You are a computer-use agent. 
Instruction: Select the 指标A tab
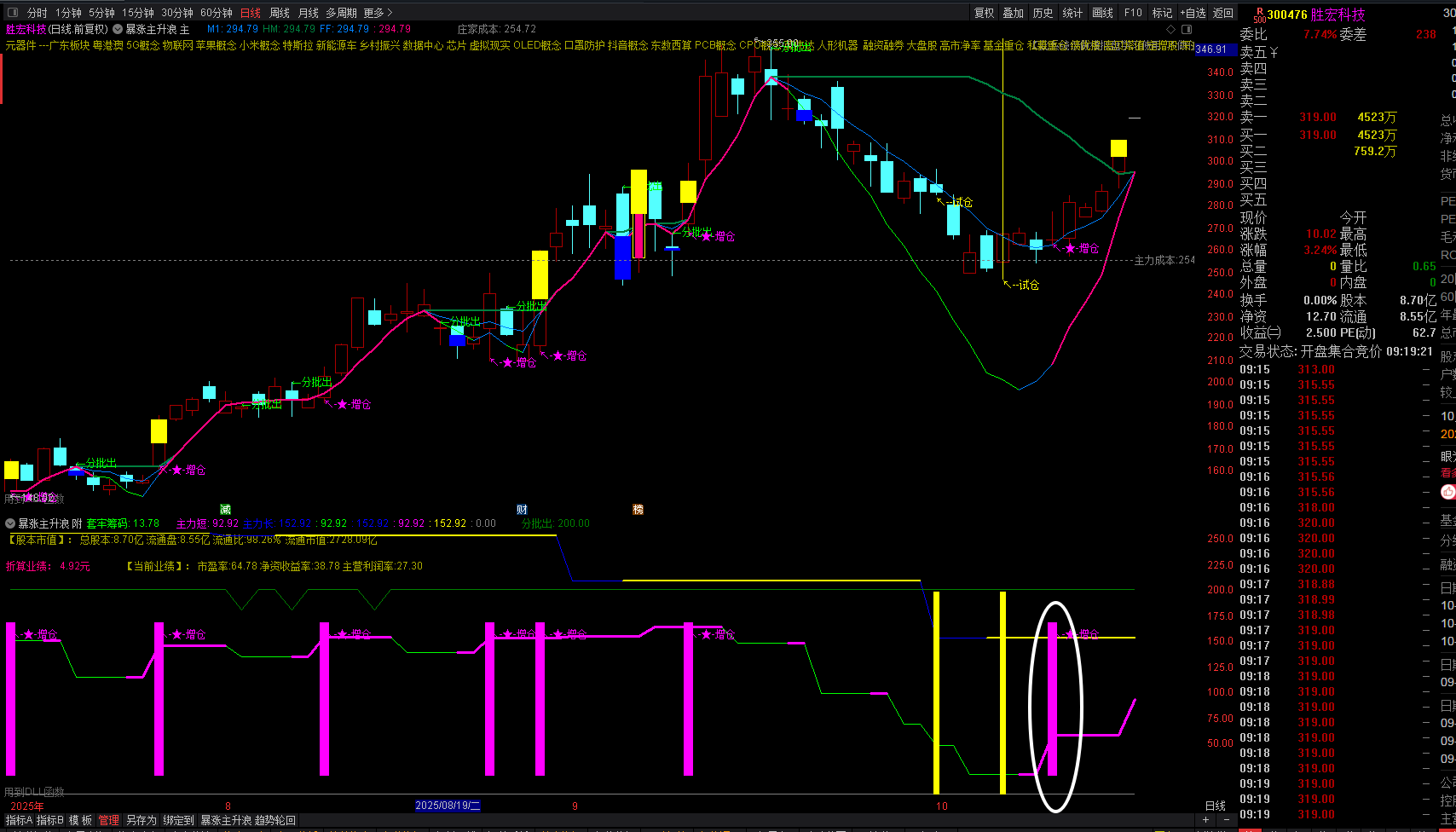tap(19, 820)
